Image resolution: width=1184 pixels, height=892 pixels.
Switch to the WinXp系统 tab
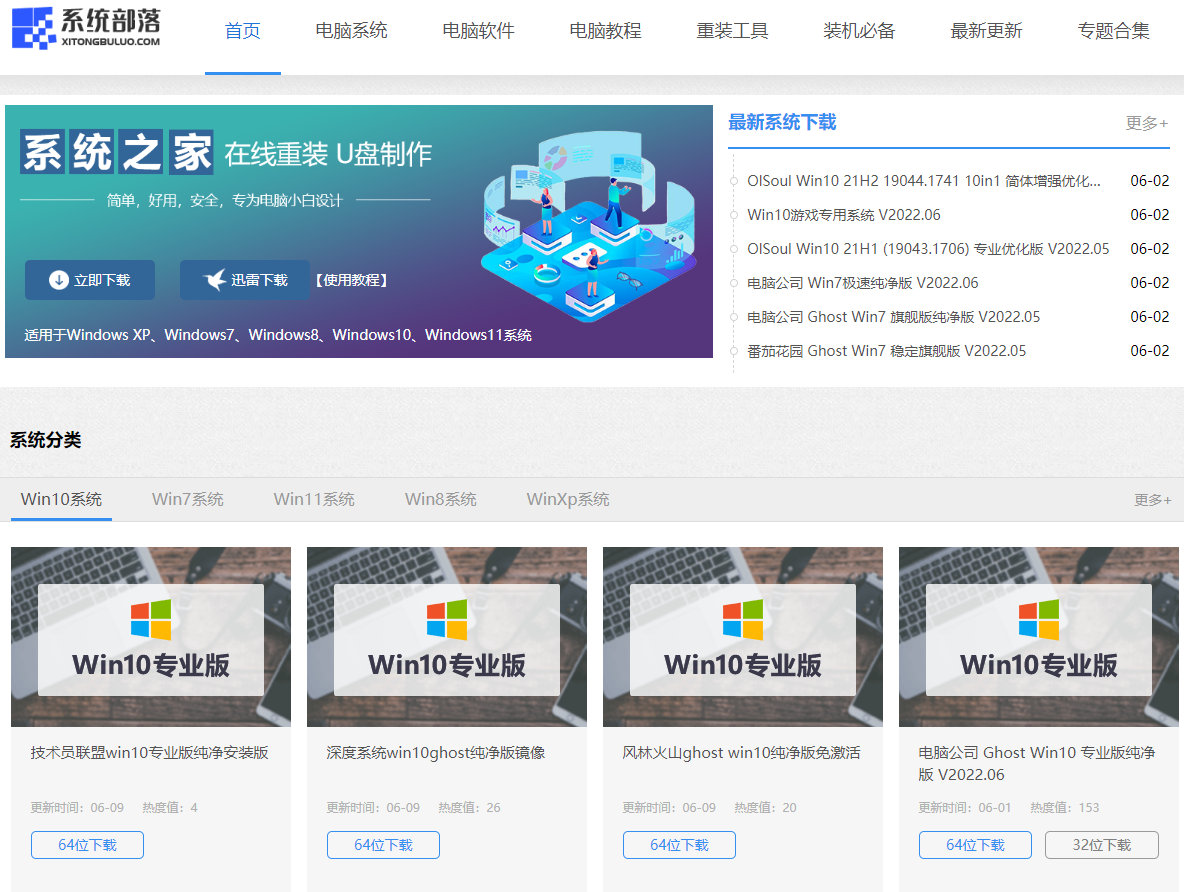(568, 499)
